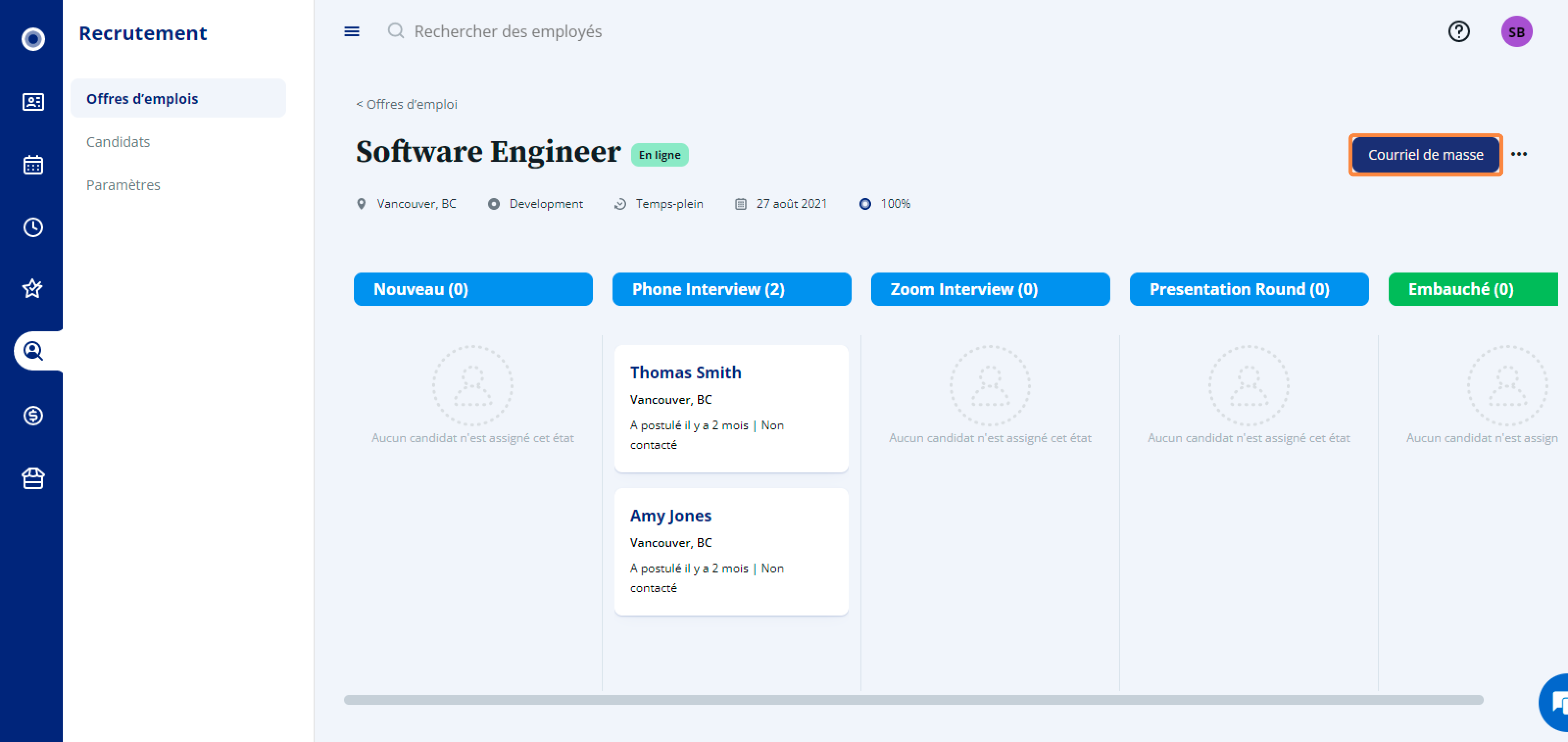The width and height of the screenshot is (1568, 742).
Task: Select the Phone Interview (2) stage header
Action: [732, 289]
